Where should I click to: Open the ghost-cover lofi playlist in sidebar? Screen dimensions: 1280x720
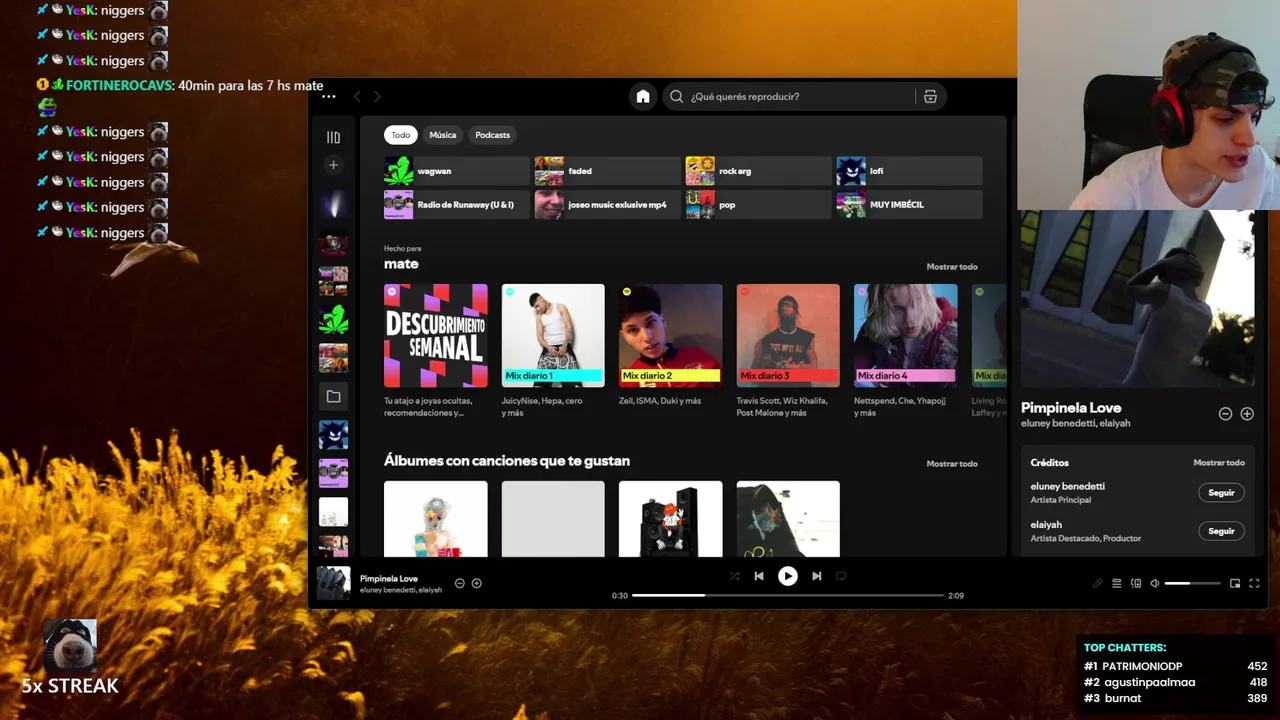click(333, 435)
